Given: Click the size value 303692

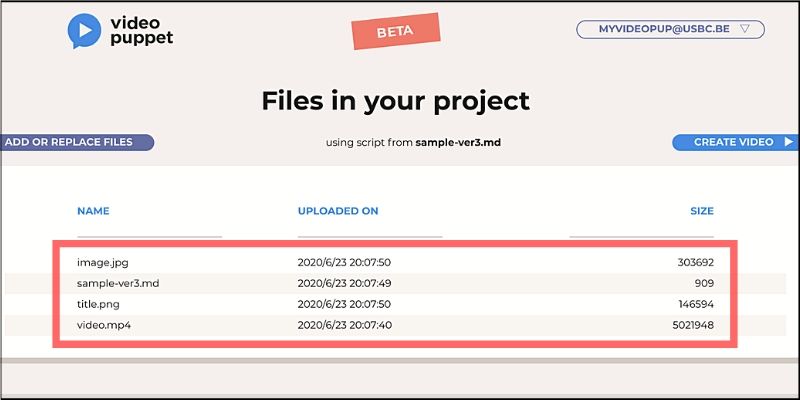Looking at the screenshot, I should pyautogui.click(x=696, y=262).
